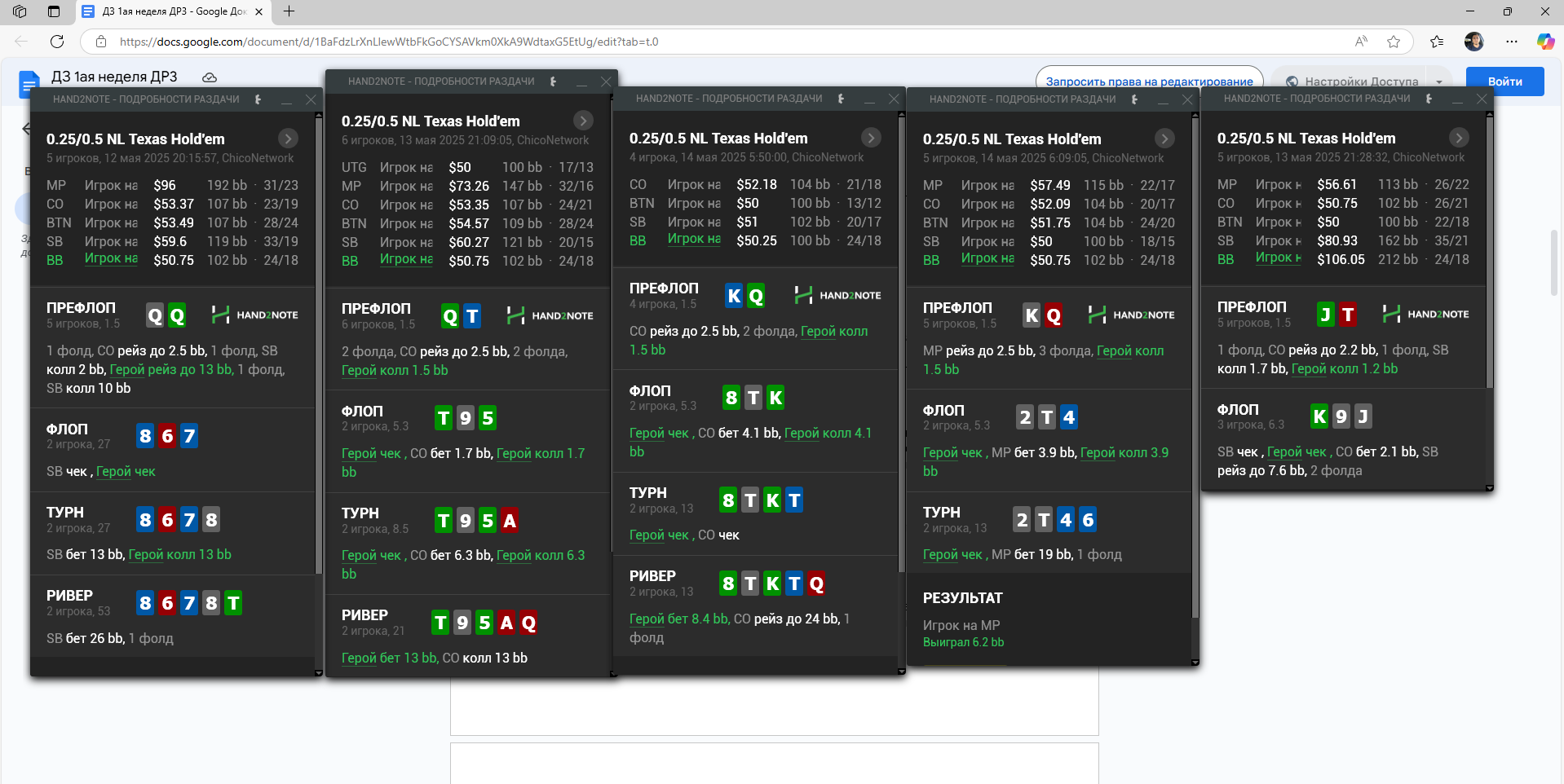The width and height of the screenshot is (1564, 784).
Task: Open BB hero player link in 4-player panel
Action: [695, 239]
